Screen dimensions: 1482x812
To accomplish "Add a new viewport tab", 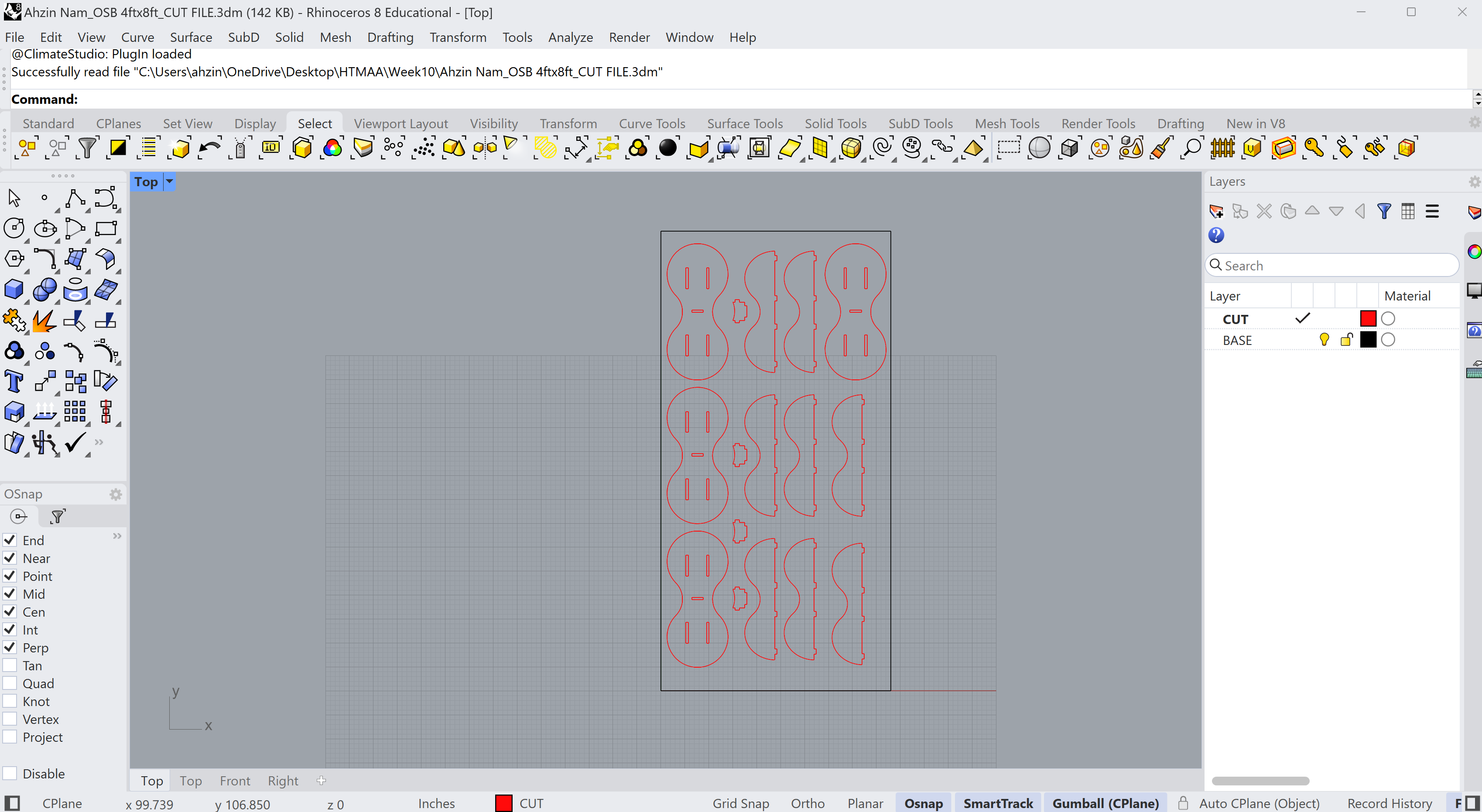I will [x=321, y=780].
